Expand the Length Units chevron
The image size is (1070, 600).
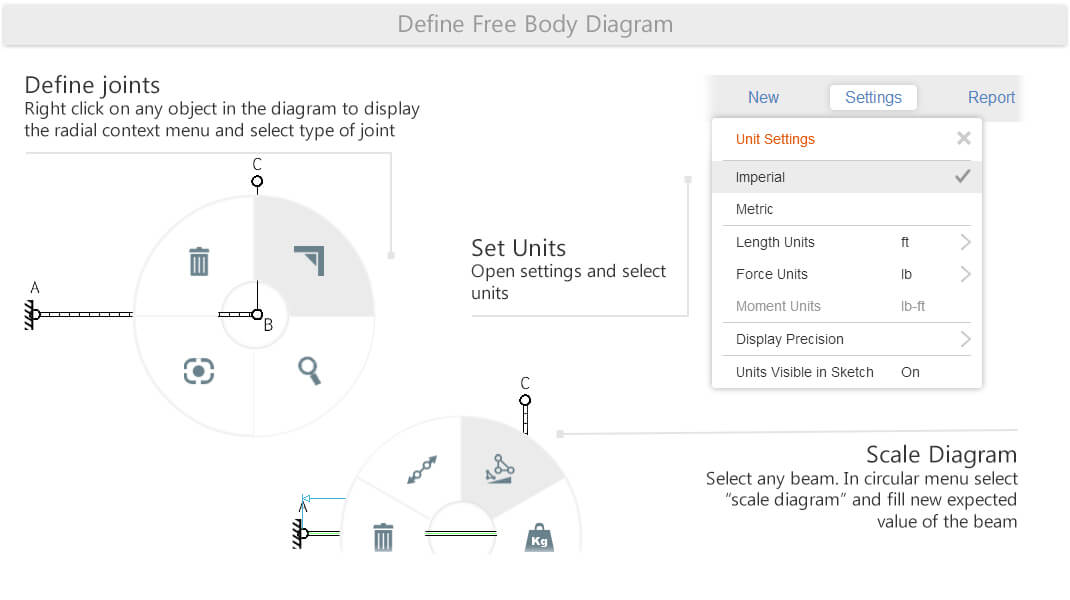pyautogui.click(x=965, y=242)
